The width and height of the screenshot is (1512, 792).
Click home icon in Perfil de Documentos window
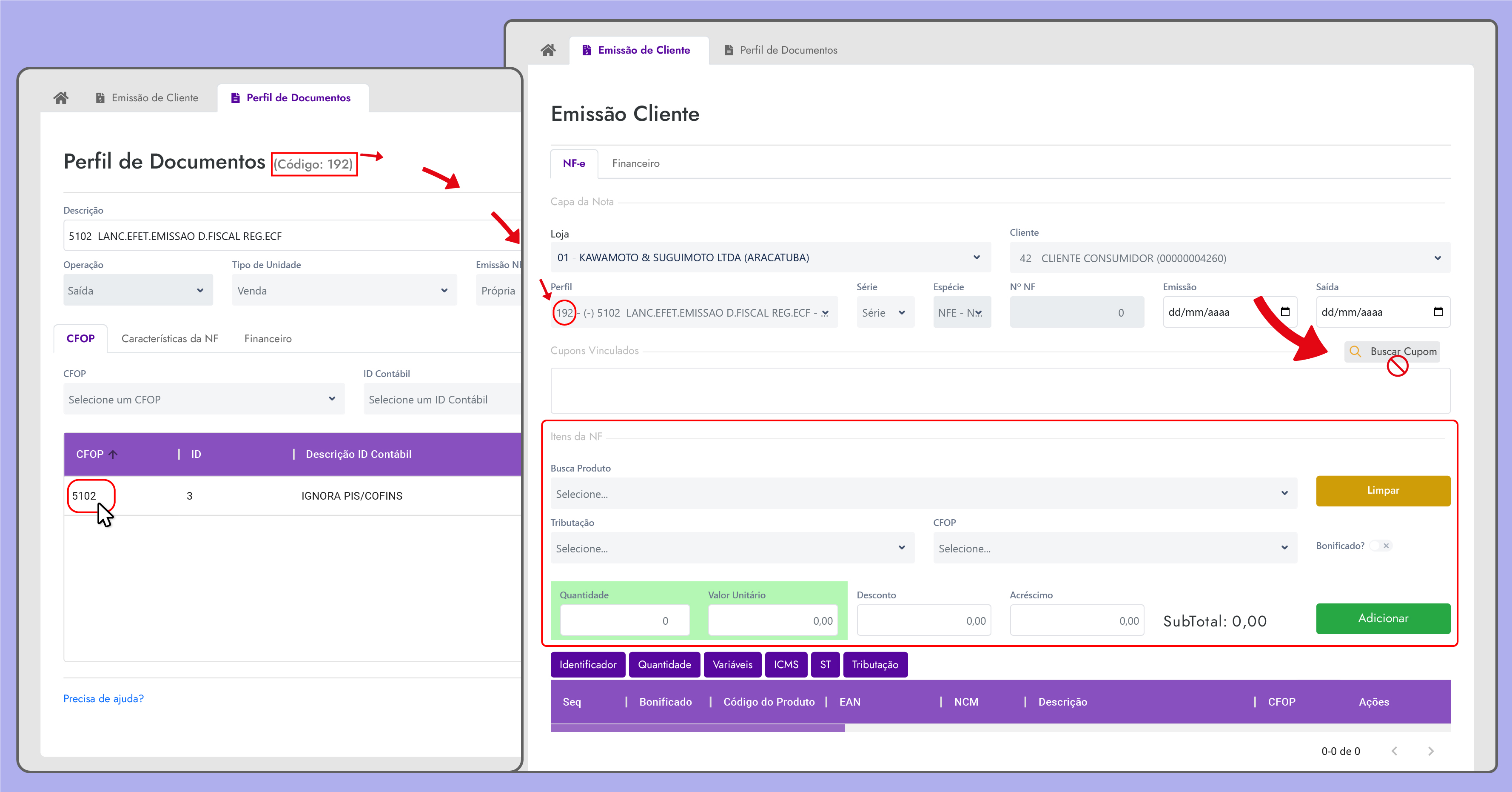[61, 97]
